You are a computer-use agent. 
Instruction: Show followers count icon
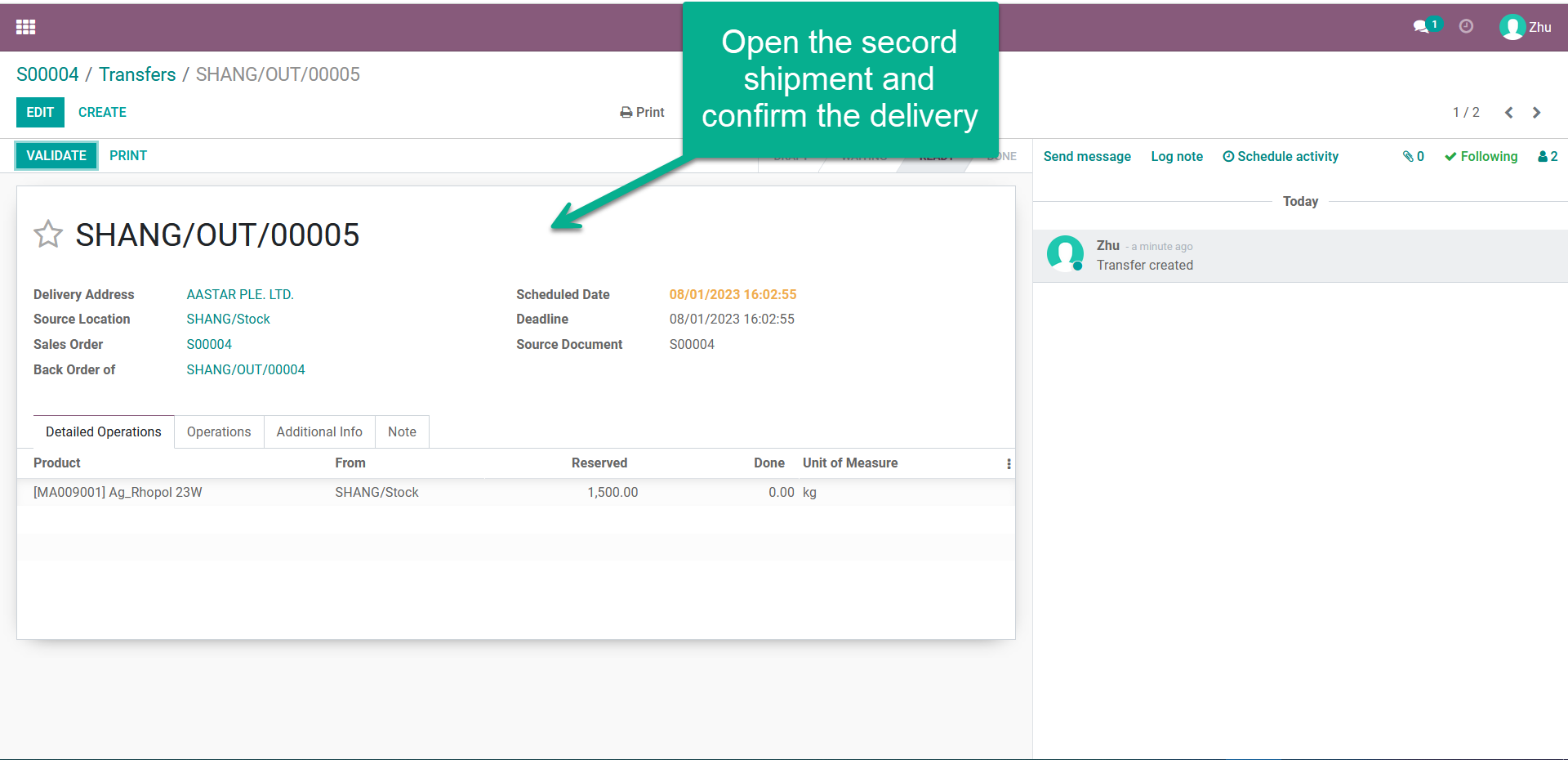1548,156
